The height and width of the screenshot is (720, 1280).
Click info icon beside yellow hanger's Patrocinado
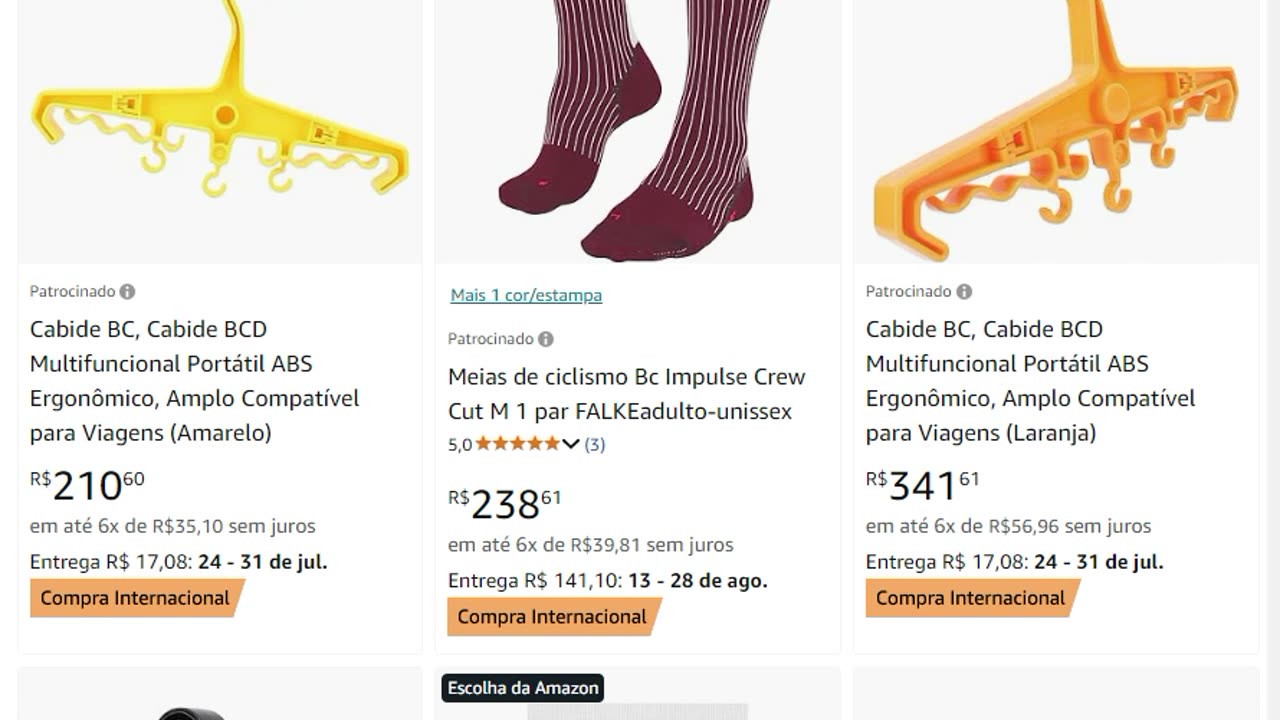tap(127, 292)
